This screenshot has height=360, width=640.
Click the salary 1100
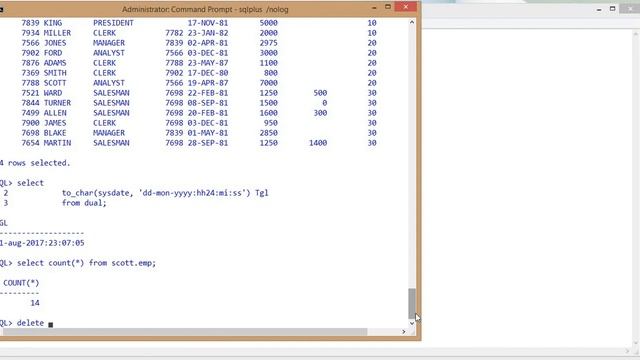tap(269, 63)
